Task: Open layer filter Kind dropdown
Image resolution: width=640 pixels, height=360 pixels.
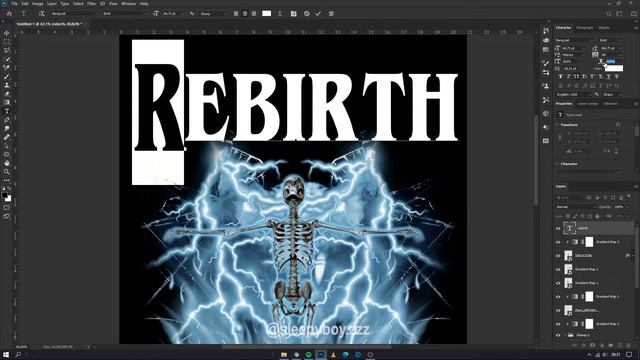Action: click(x=570, y=198)
